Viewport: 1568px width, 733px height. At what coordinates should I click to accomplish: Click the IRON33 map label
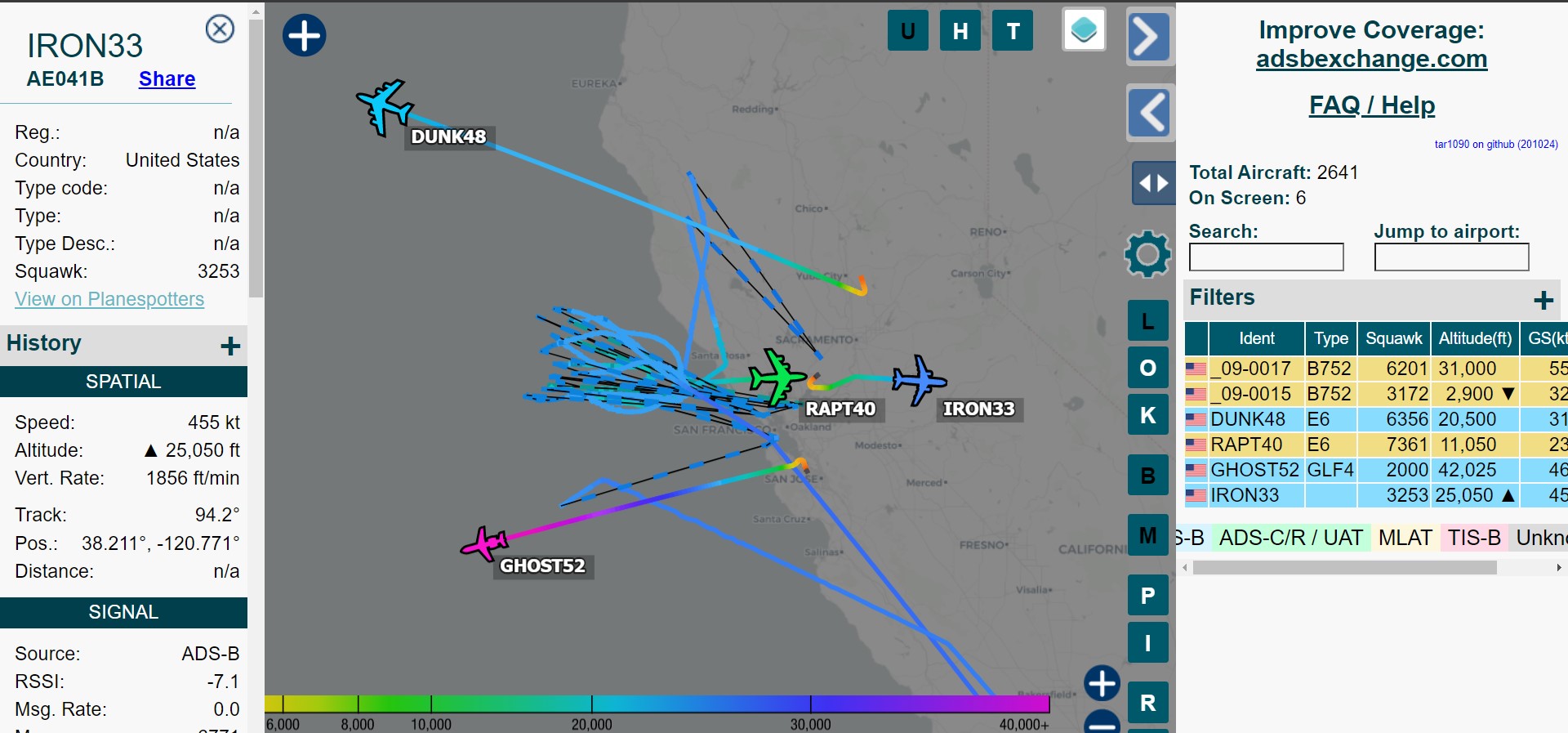coord(978,409)
